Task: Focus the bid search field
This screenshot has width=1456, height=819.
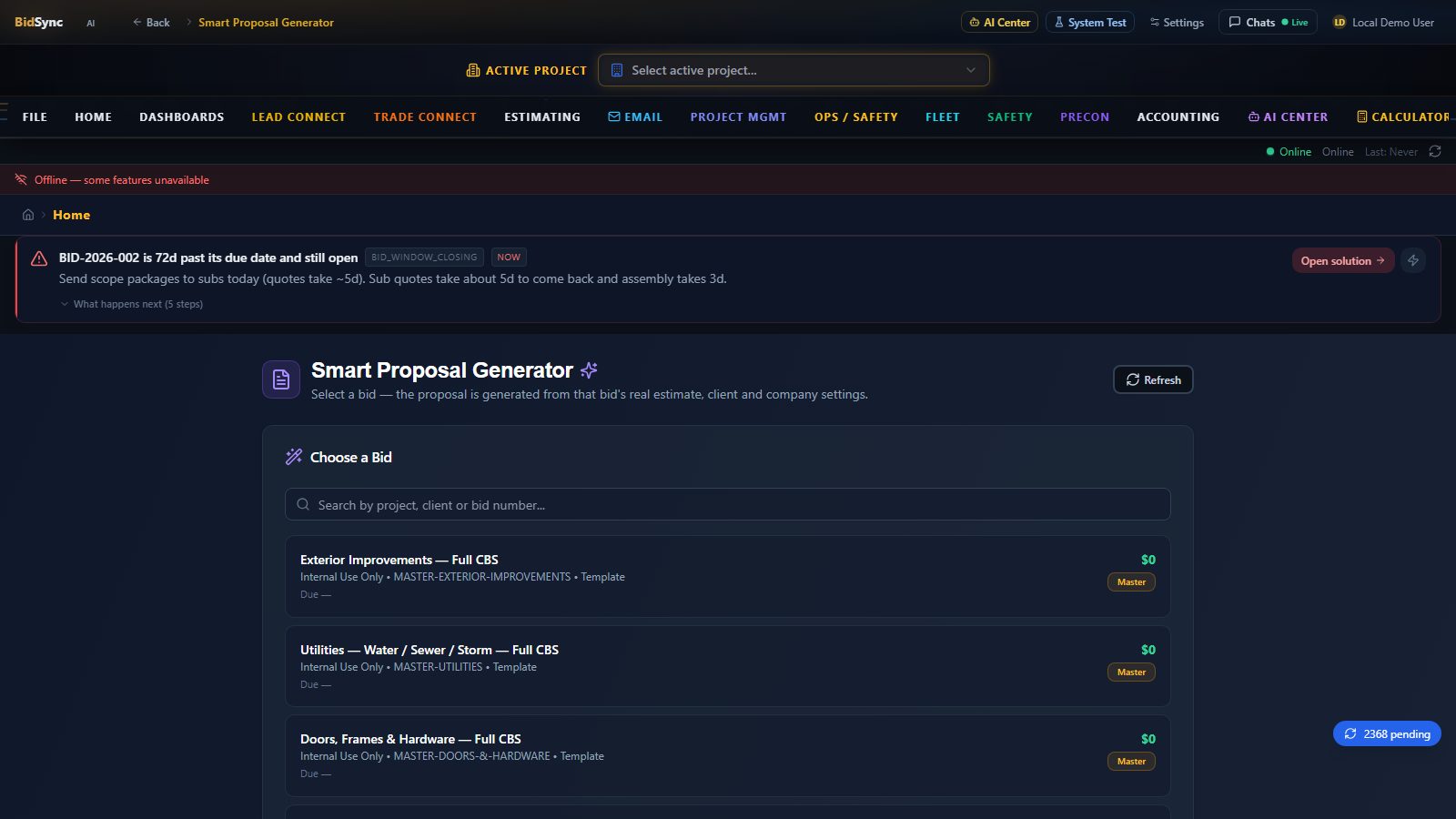Action: (x=727, y=504)
